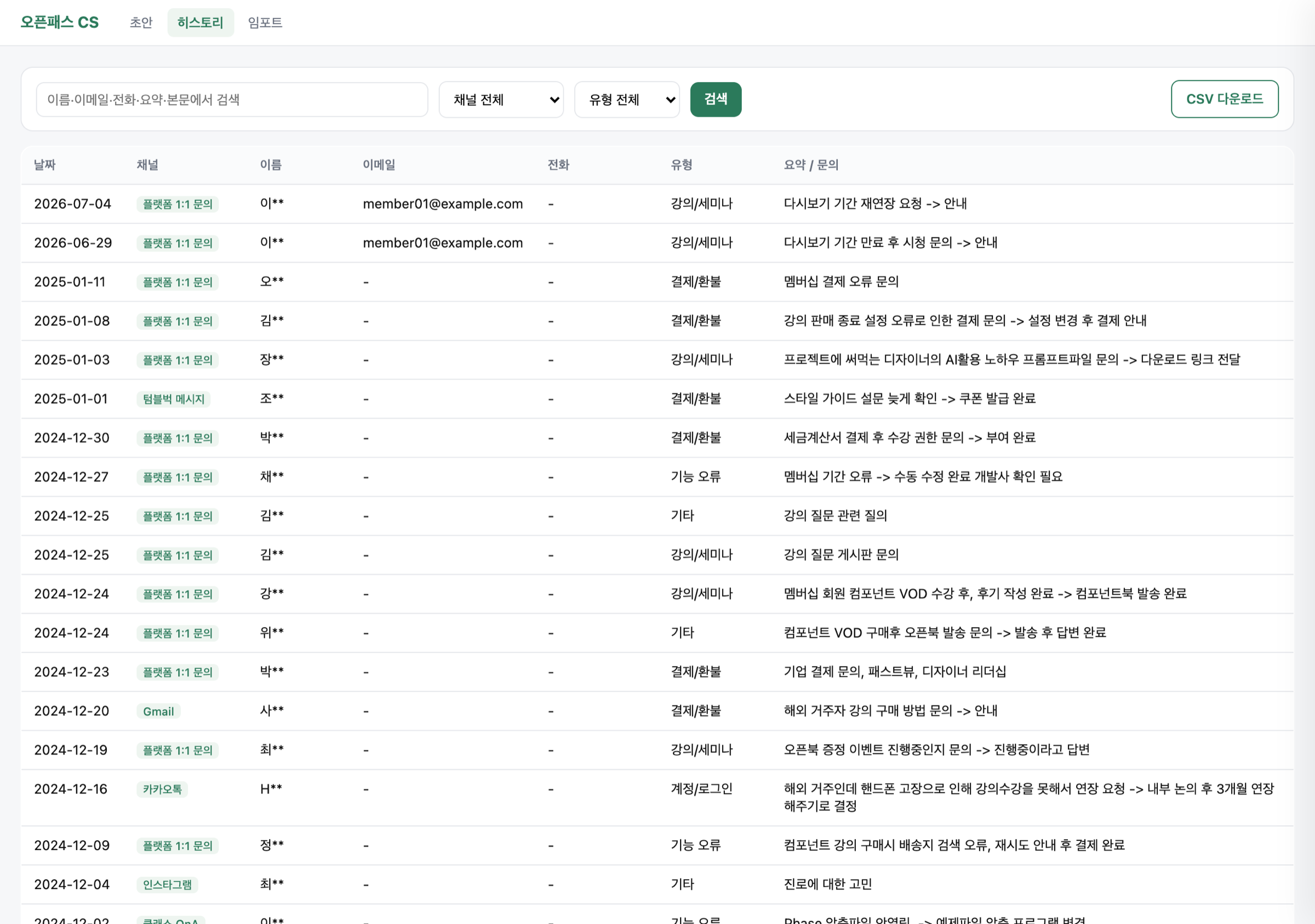Click 해외 거주자 강의 구매 방법 summary
The height and width of the screenshot is (924, 1315).
[x=890, y=710]
